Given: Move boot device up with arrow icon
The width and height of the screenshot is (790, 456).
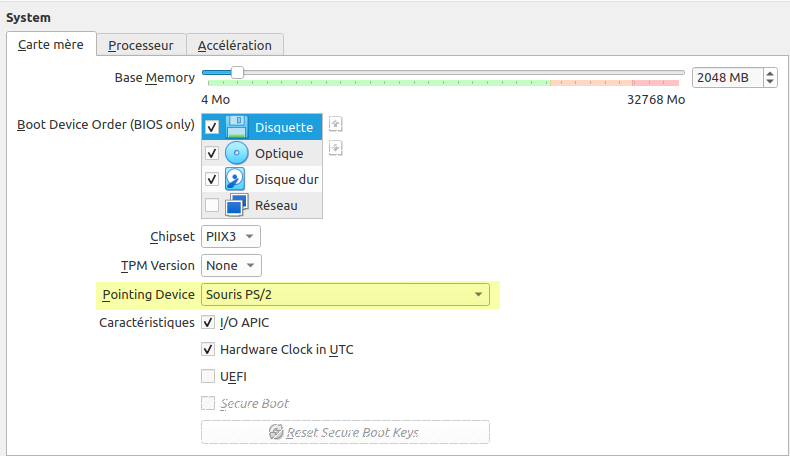Looking at the screenshot, I should tap(336, 124).
